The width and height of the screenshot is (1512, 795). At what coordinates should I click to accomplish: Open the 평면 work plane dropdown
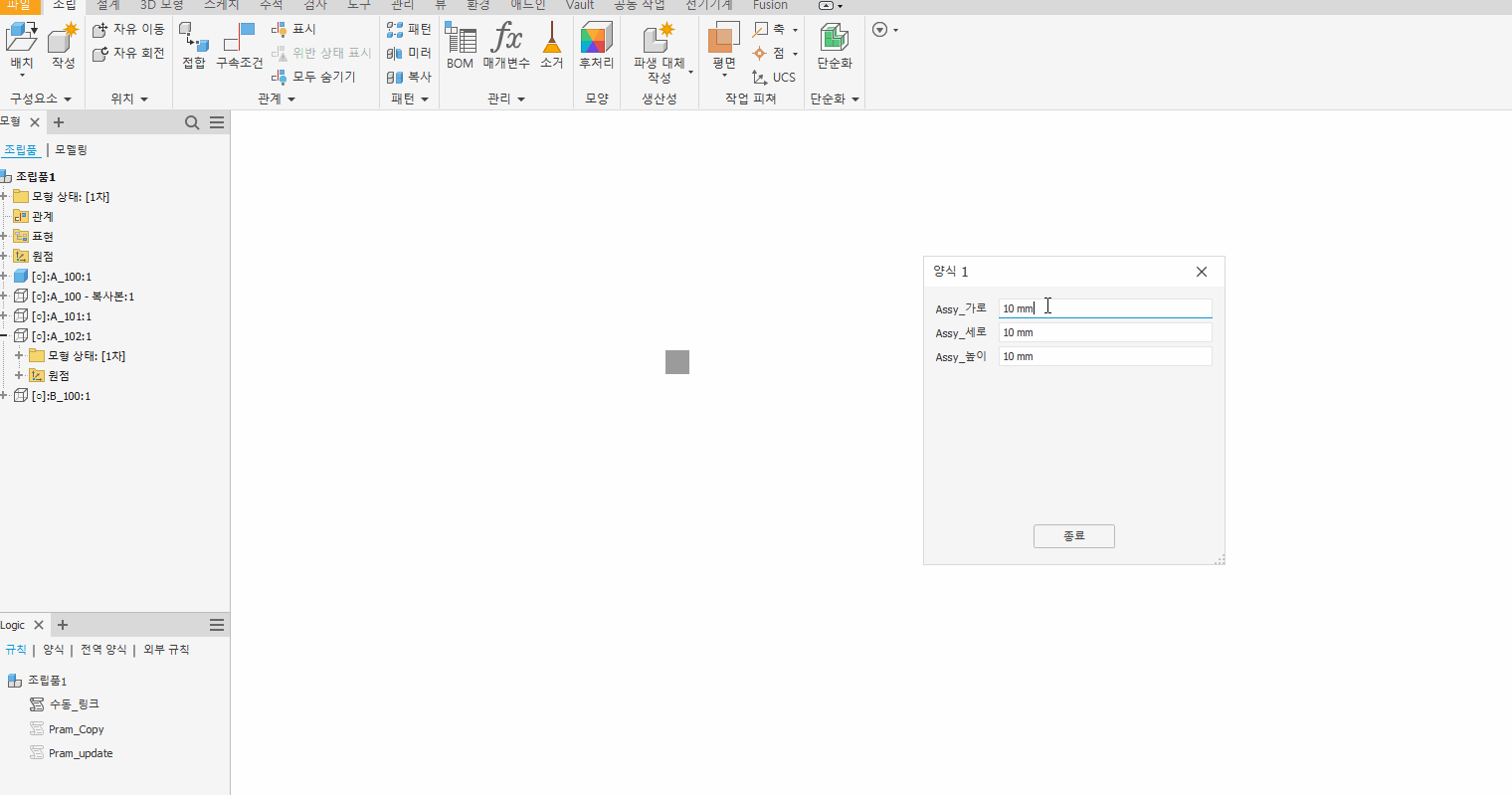click(x=724, y=76)
